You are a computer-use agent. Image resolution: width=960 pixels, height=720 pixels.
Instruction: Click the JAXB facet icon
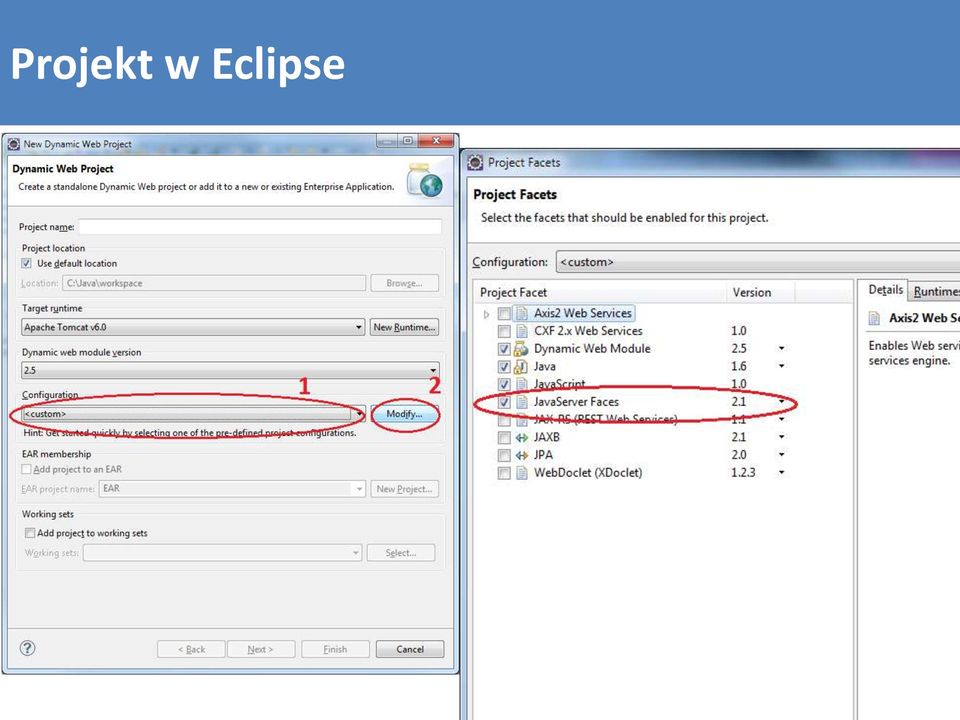tap(522, 438)
